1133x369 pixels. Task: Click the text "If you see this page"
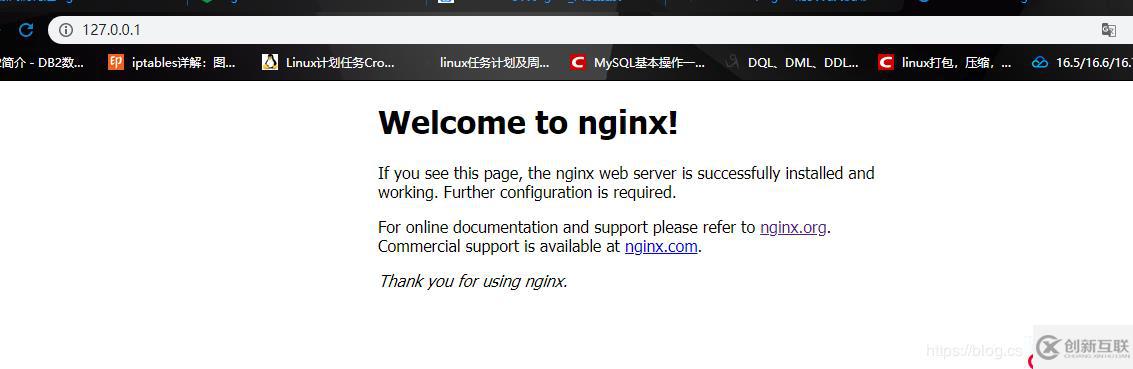click(450, 173)
